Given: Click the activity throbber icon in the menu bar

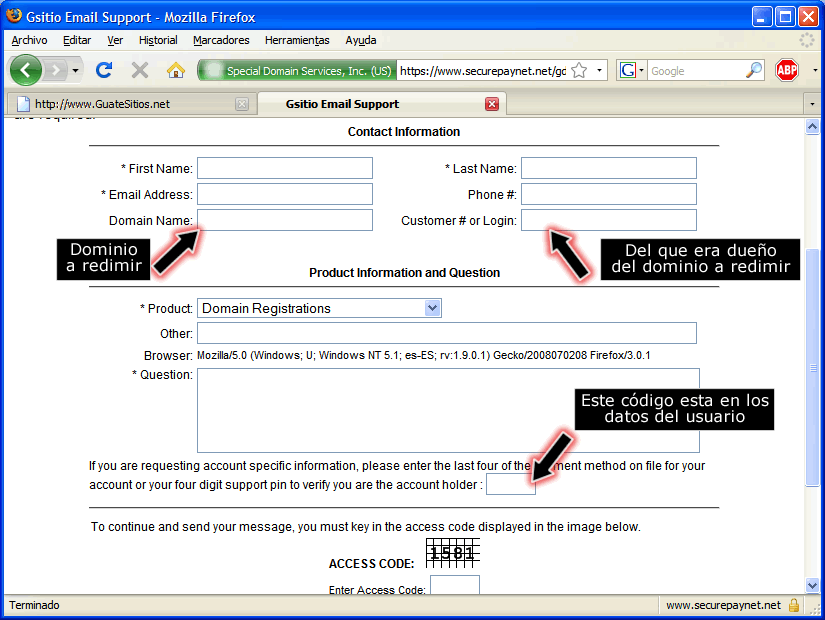Looking at the screenshot, I should (x=807, y=40).
